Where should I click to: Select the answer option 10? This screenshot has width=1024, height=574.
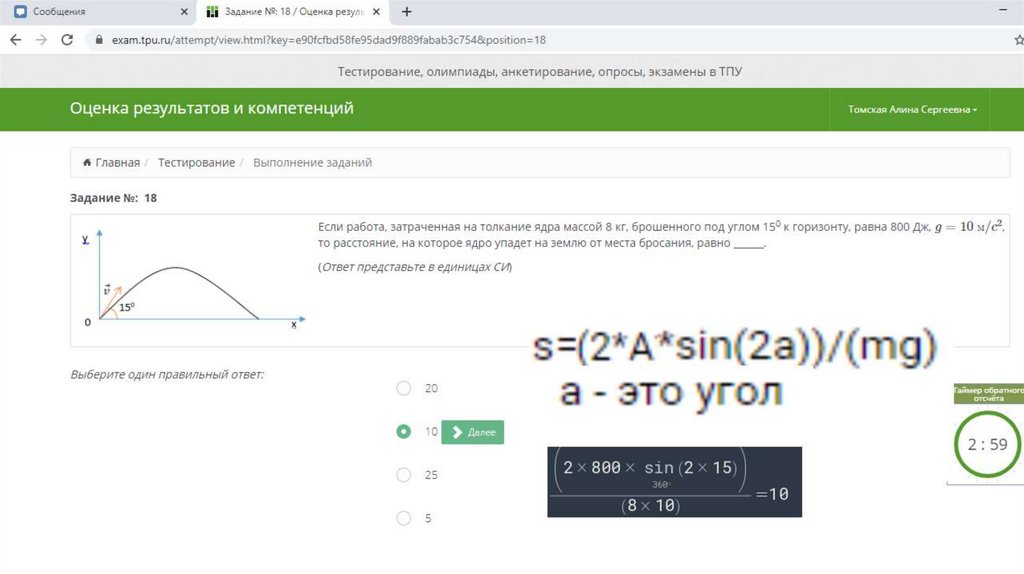tap(404, 432)
